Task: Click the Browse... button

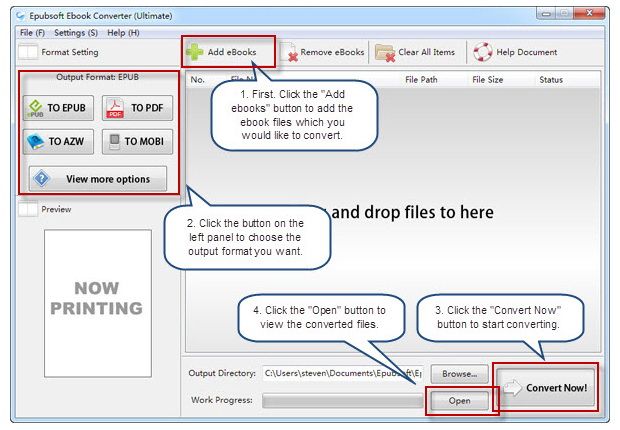Action: click(459, 374)
